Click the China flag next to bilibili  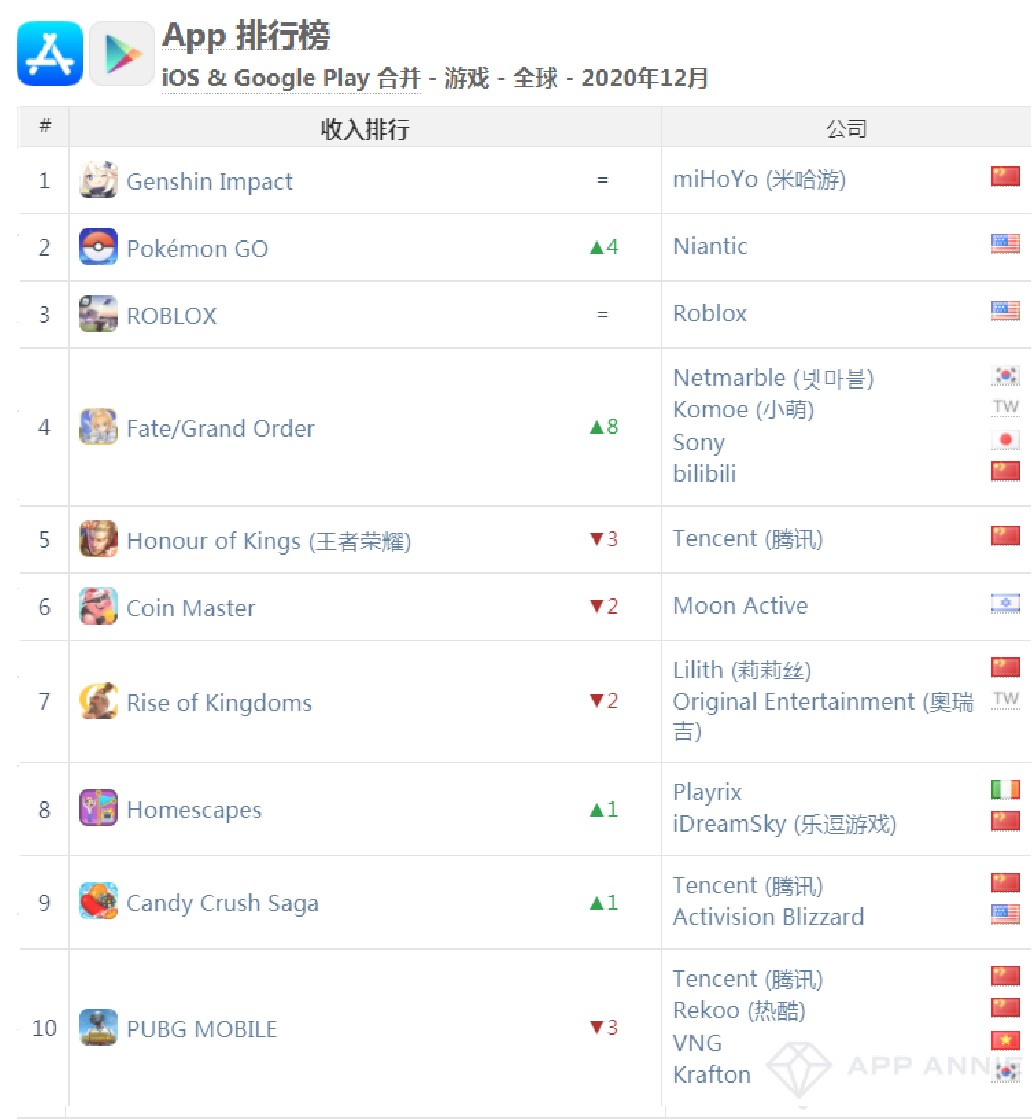click(1005, 471)
